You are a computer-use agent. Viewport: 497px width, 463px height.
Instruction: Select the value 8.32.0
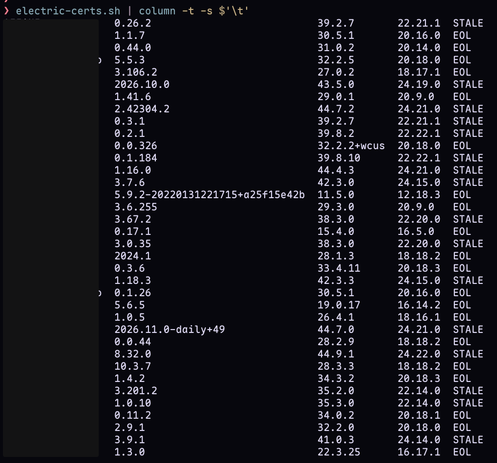coord(133,354)
